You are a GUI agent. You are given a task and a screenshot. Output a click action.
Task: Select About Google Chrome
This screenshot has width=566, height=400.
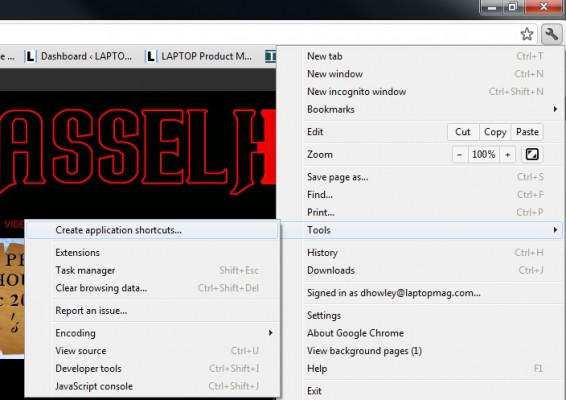[x=419, y=333]
